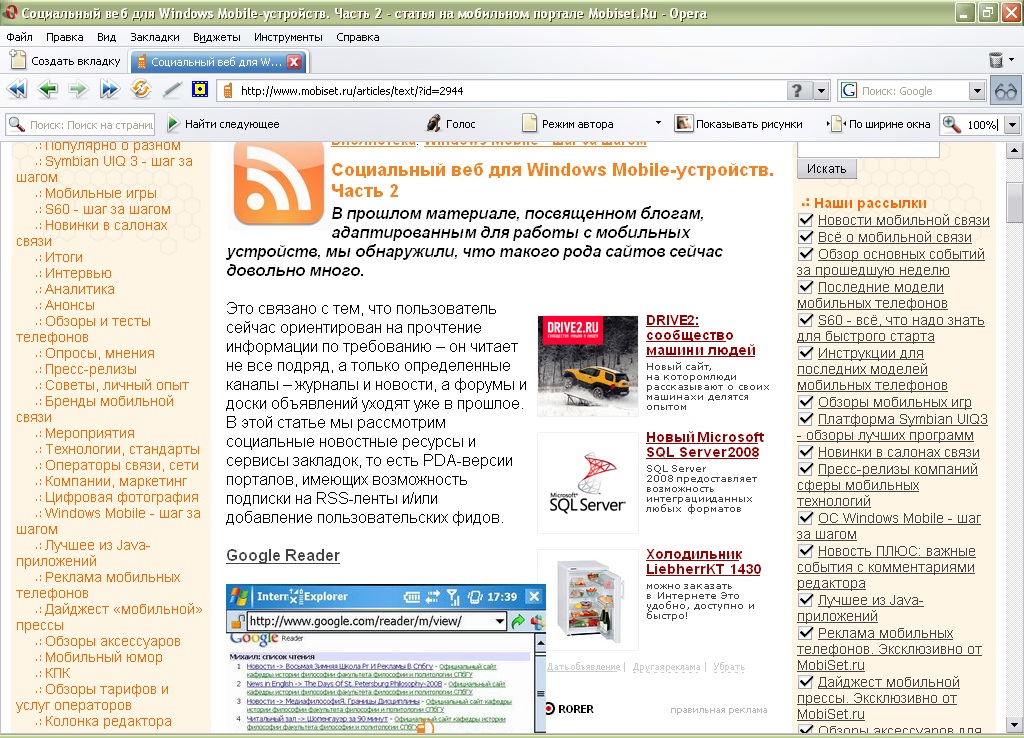Open the closed tabs trash can

(x=996, y=61)
